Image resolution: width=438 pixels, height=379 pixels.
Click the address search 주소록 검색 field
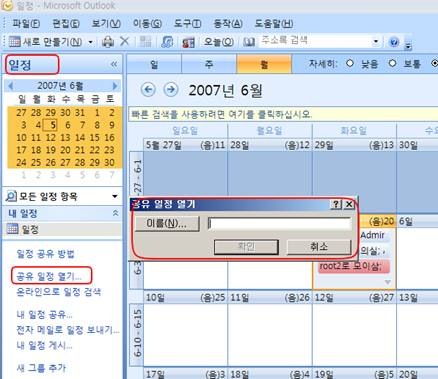coord(315,41)
